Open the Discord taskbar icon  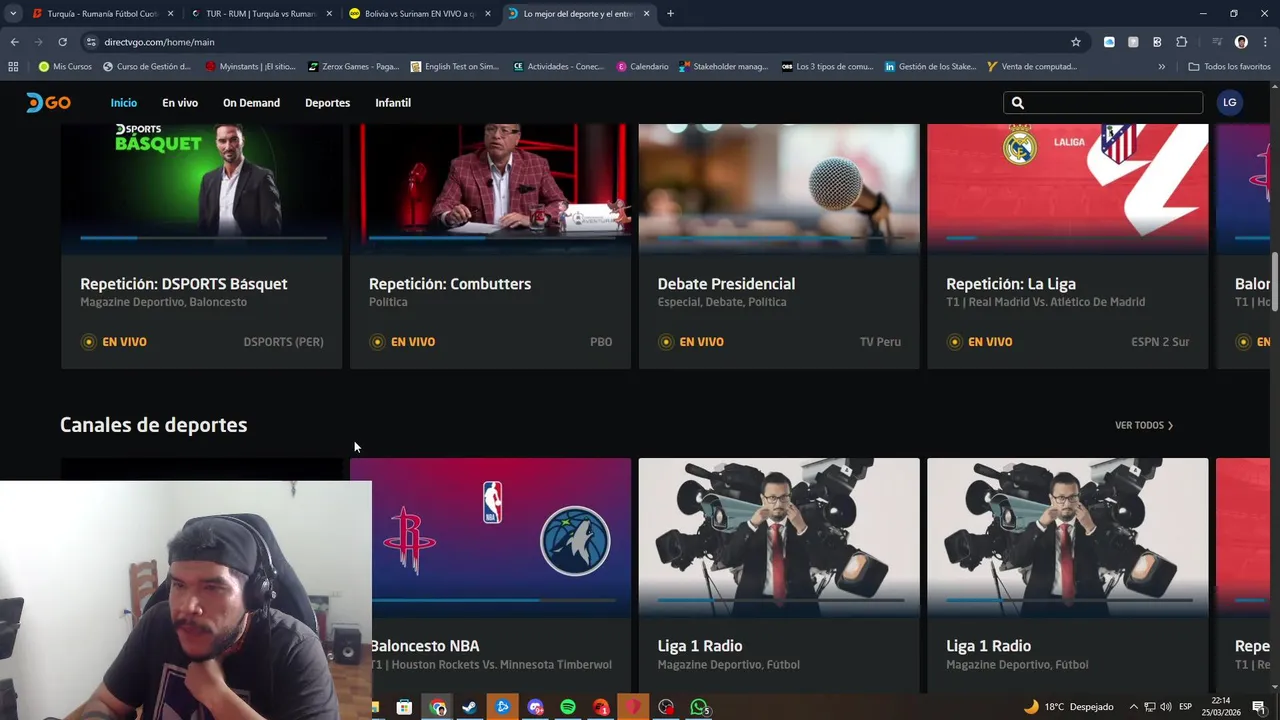tap(535, 707)
